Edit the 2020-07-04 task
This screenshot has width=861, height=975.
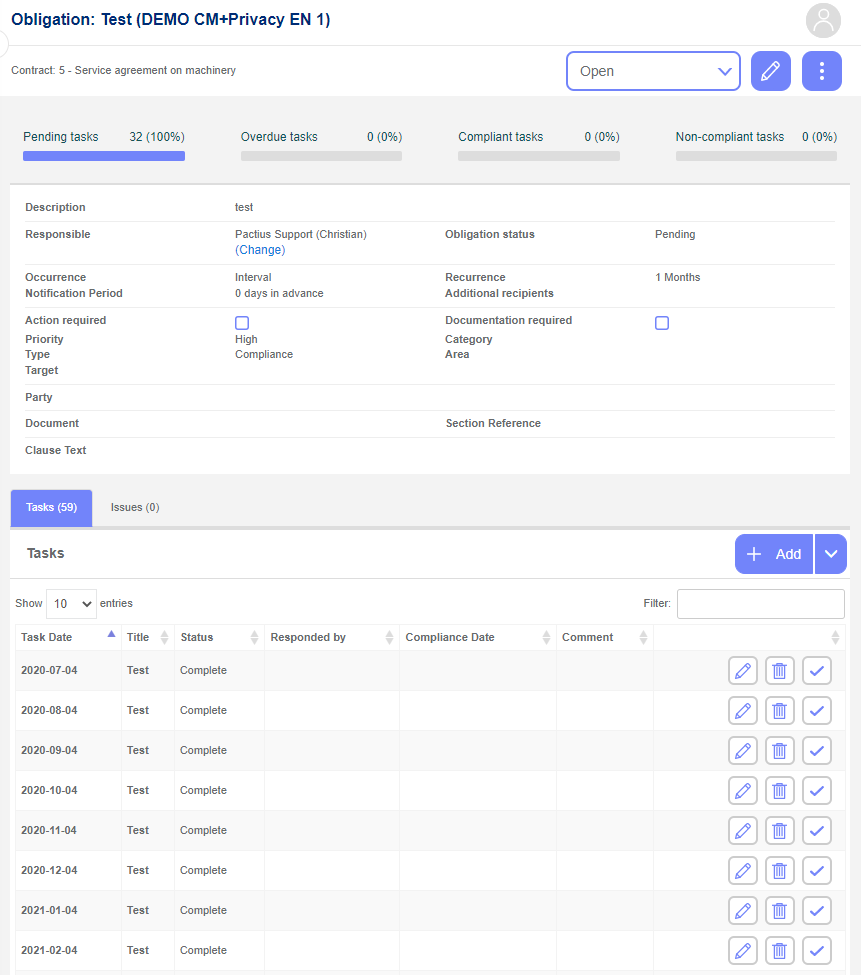[743, 670]
